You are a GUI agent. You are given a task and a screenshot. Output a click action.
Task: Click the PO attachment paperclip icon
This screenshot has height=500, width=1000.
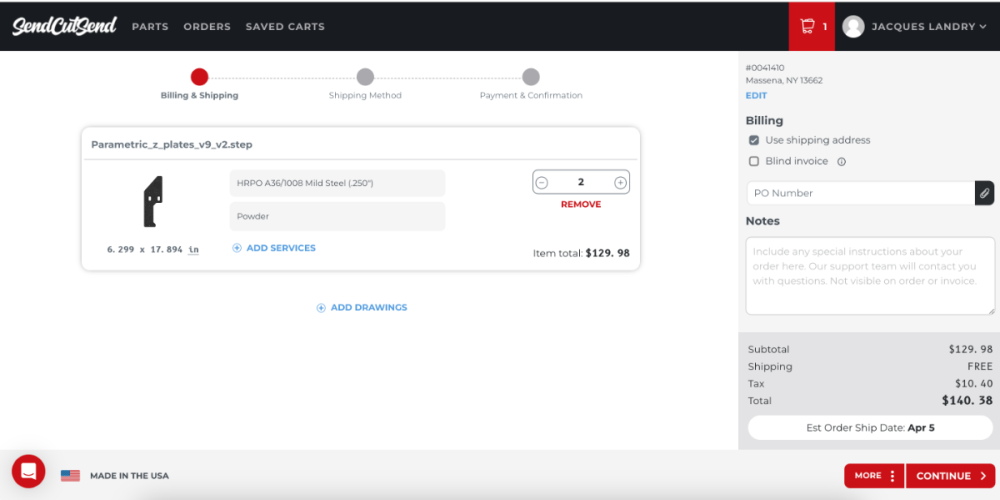tap(984, 193)
